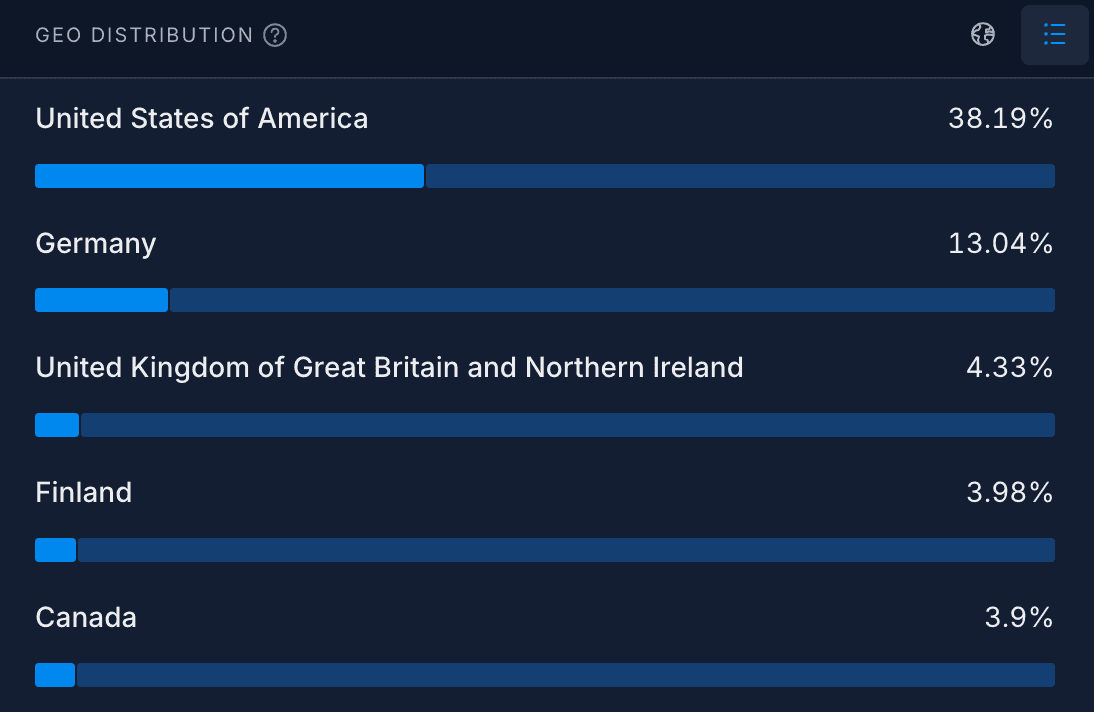The width and height of the screenshot is (1094, 712).
Task: Click the GEO DISTRIBUTION panel title
Action: (x=144, y=35)
